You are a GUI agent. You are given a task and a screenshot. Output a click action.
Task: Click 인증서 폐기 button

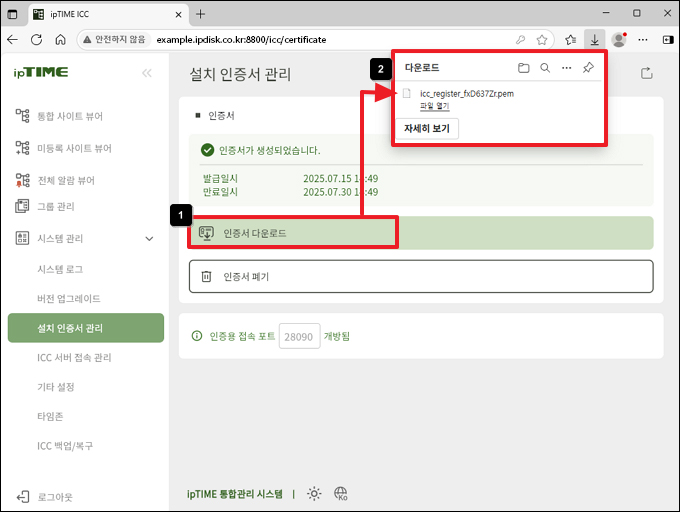(420, 276)
